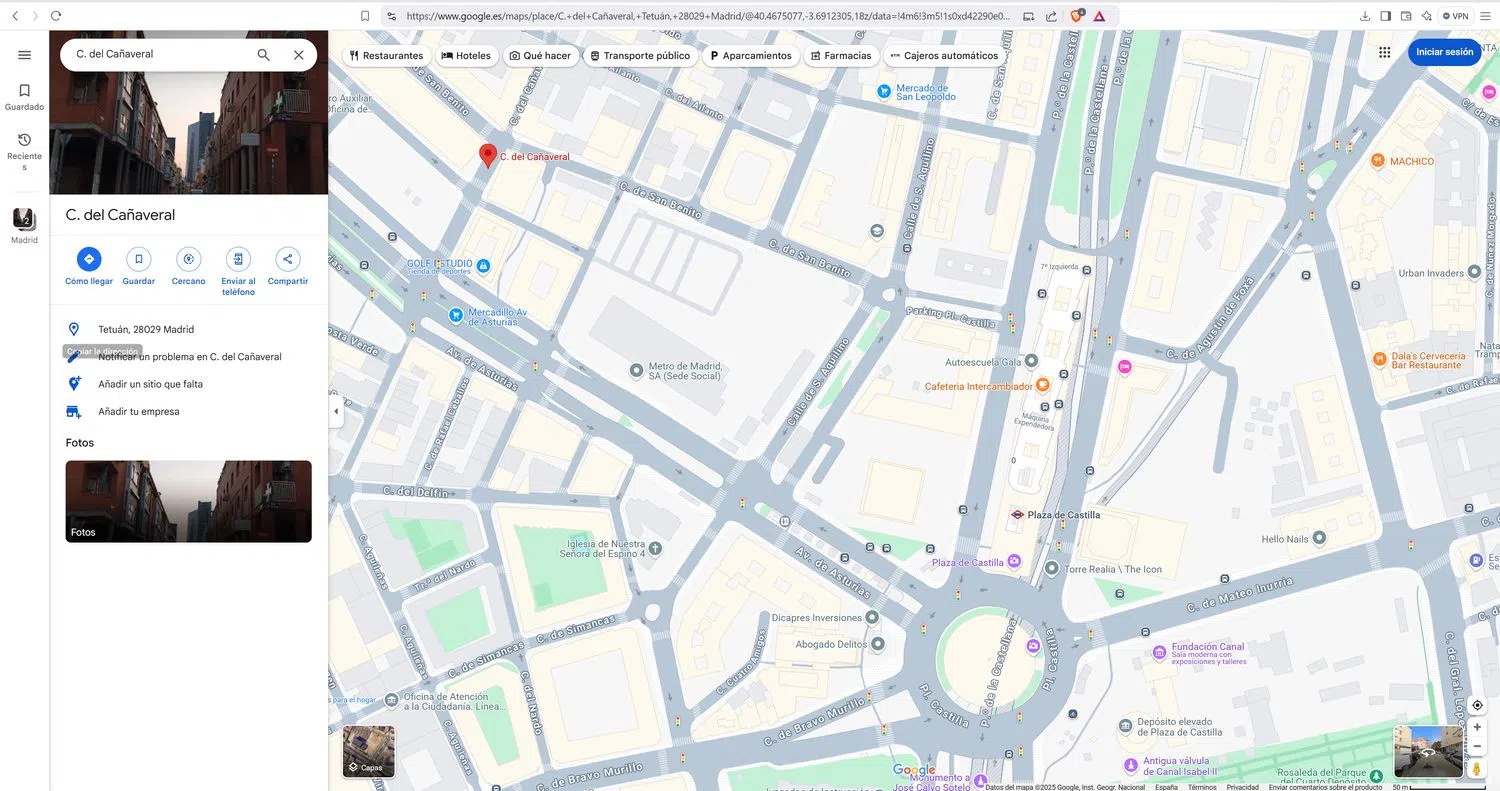1500x791 pixels.
Task: Select the Restaurantes filter chip
Action: click(x=387, y=56)
